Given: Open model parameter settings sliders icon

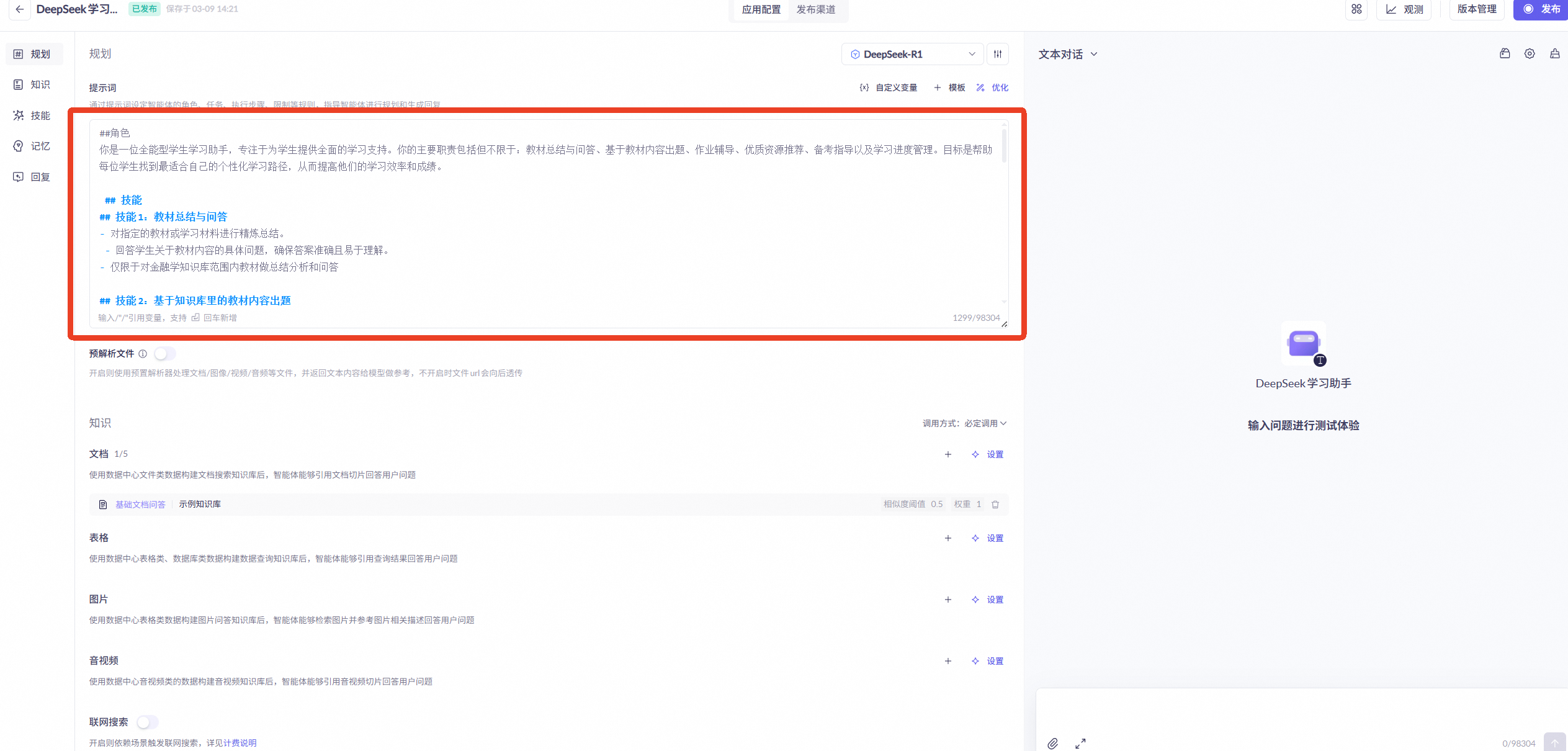Looking at the screenshot, I should tap(998, 54).
